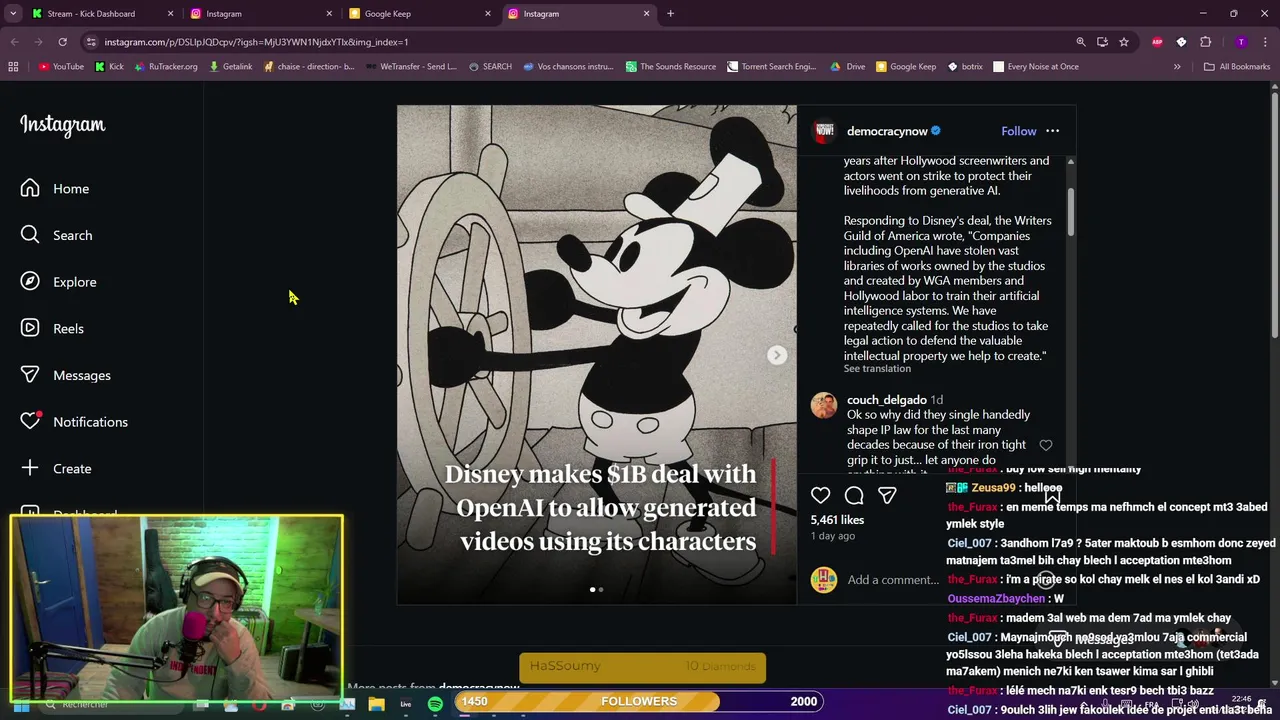Switch to the Stream - Kick Dashboard tab
The height and width of the screenshot is (720, 1280).
103,13
